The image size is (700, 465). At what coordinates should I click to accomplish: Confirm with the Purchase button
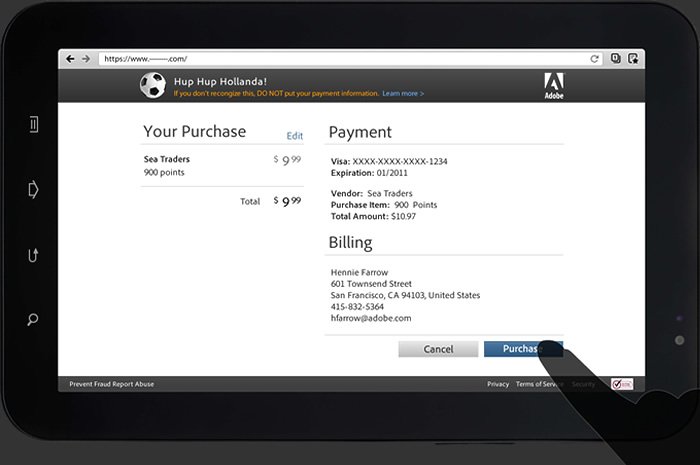pyautogui.click(x=523, y=349)
